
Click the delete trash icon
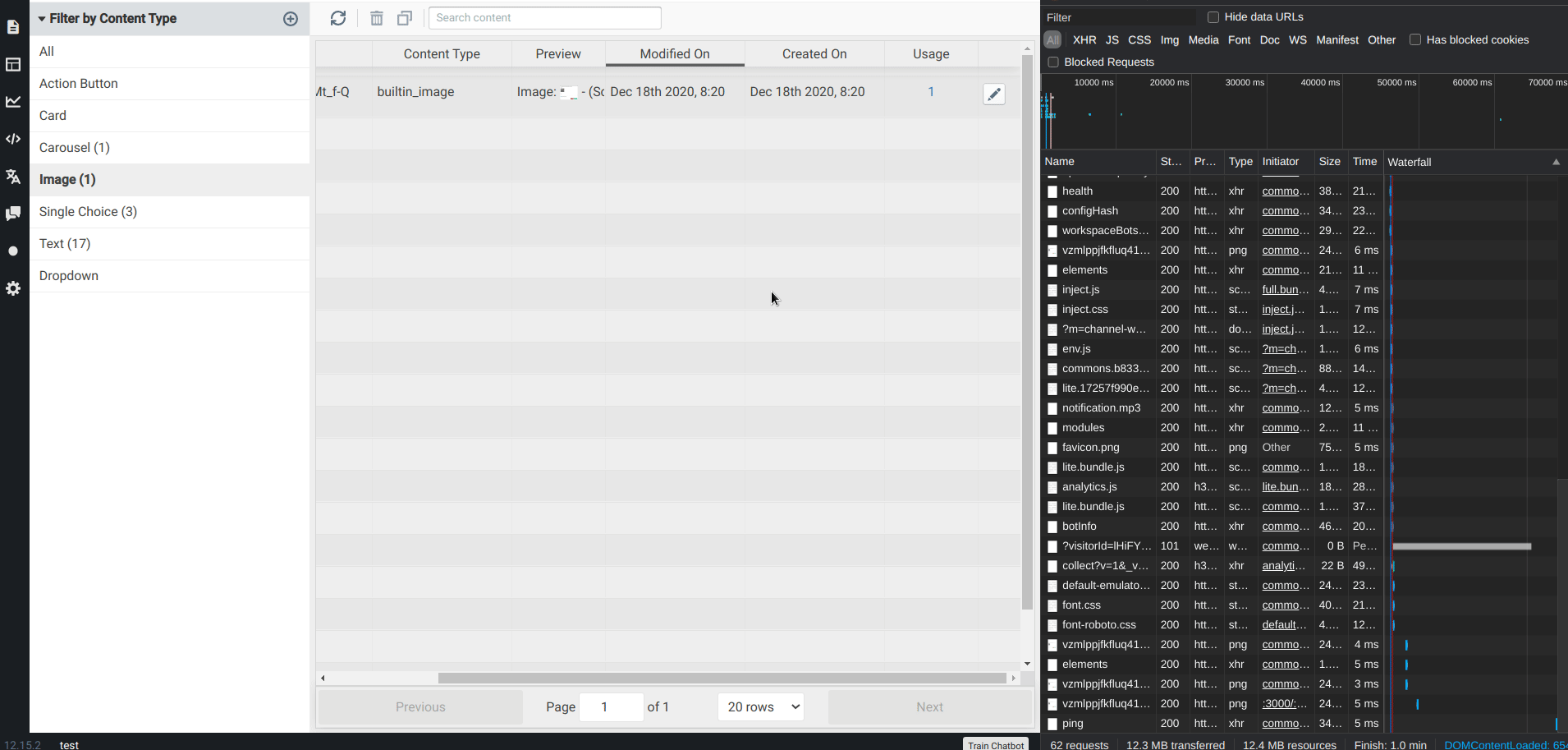click(377, 18)
